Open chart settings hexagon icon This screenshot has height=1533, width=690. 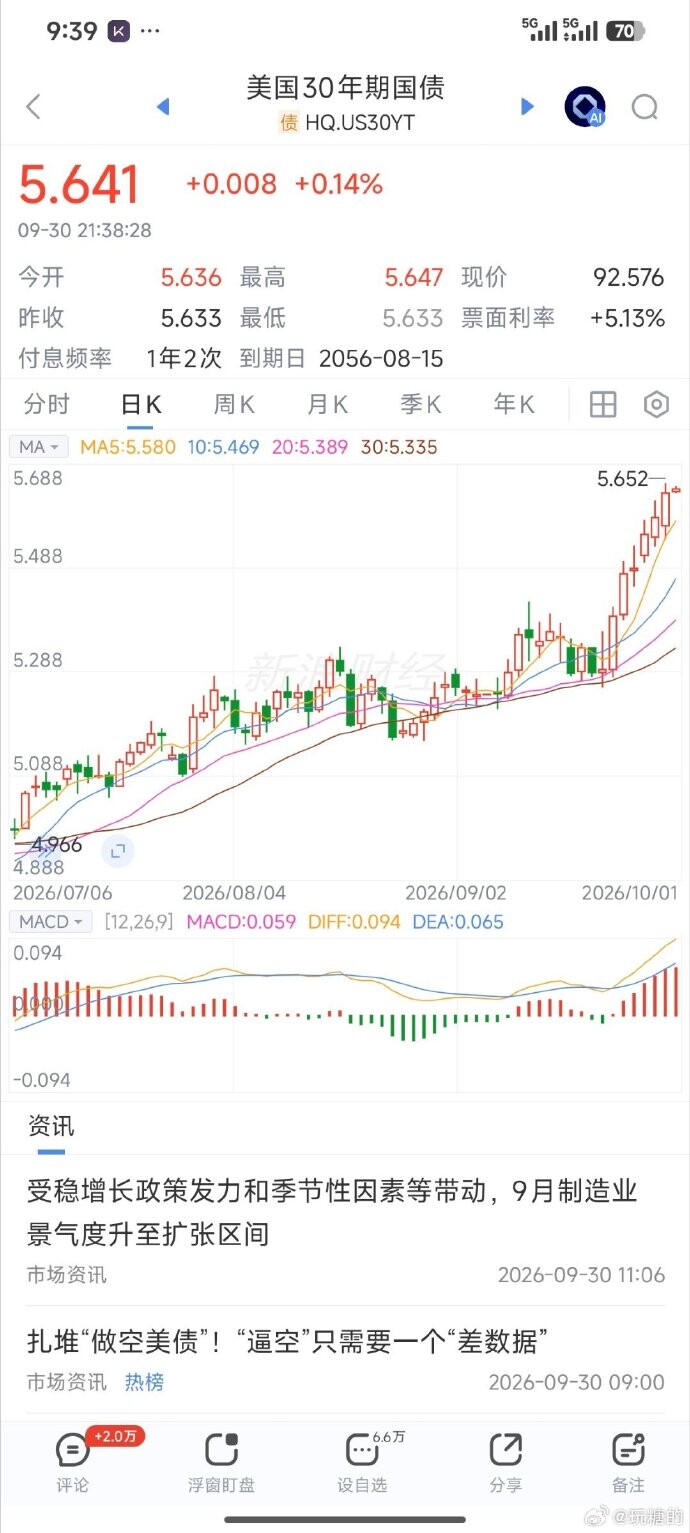click(x=656, y=404)
